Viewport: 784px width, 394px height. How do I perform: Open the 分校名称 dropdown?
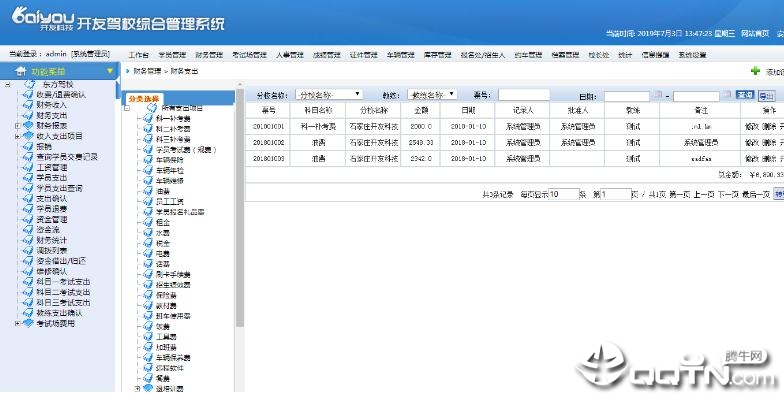click(328, 94)
